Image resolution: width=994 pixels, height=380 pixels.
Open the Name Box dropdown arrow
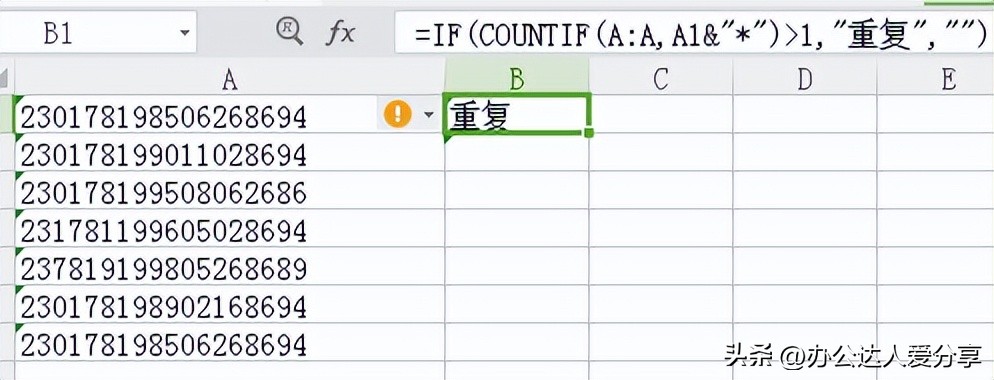point(185,32)
